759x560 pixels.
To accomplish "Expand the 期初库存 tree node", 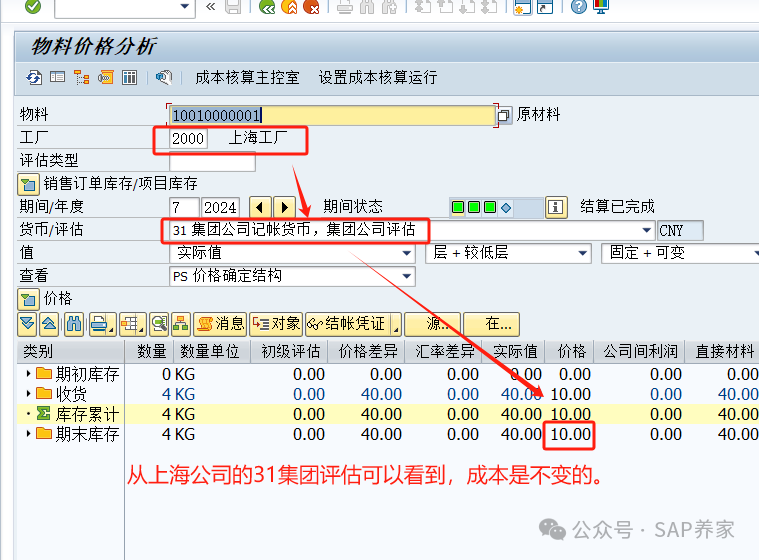I will tap(29, 374).
